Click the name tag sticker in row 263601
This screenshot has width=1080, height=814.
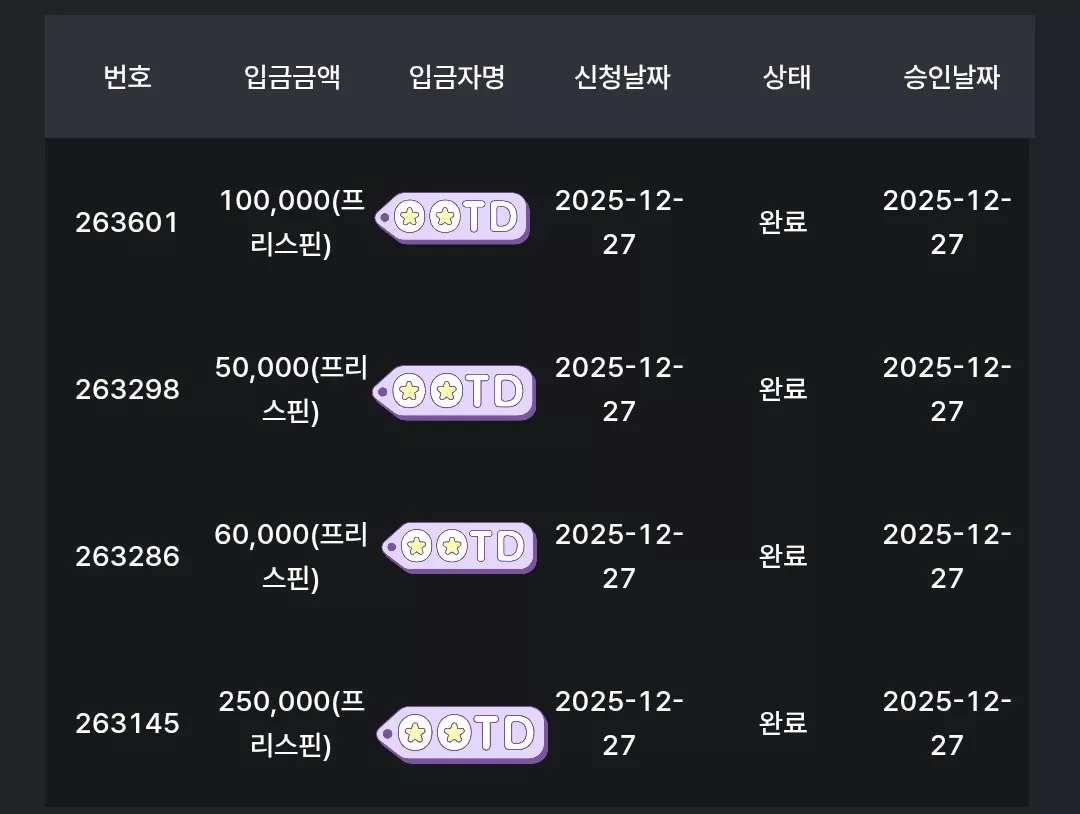(x=453, y=218)
